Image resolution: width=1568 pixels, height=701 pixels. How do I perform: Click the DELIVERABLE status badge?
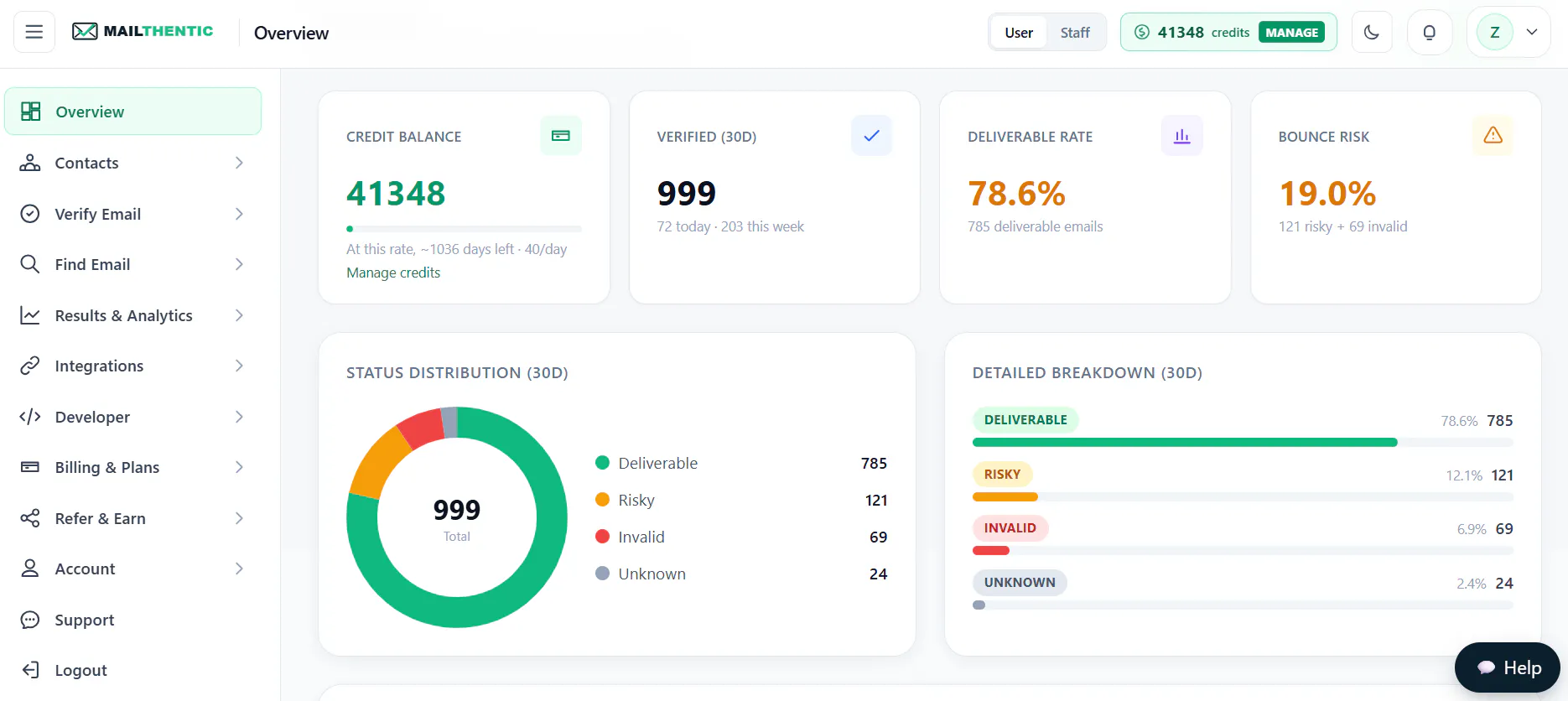point(1025,420)
